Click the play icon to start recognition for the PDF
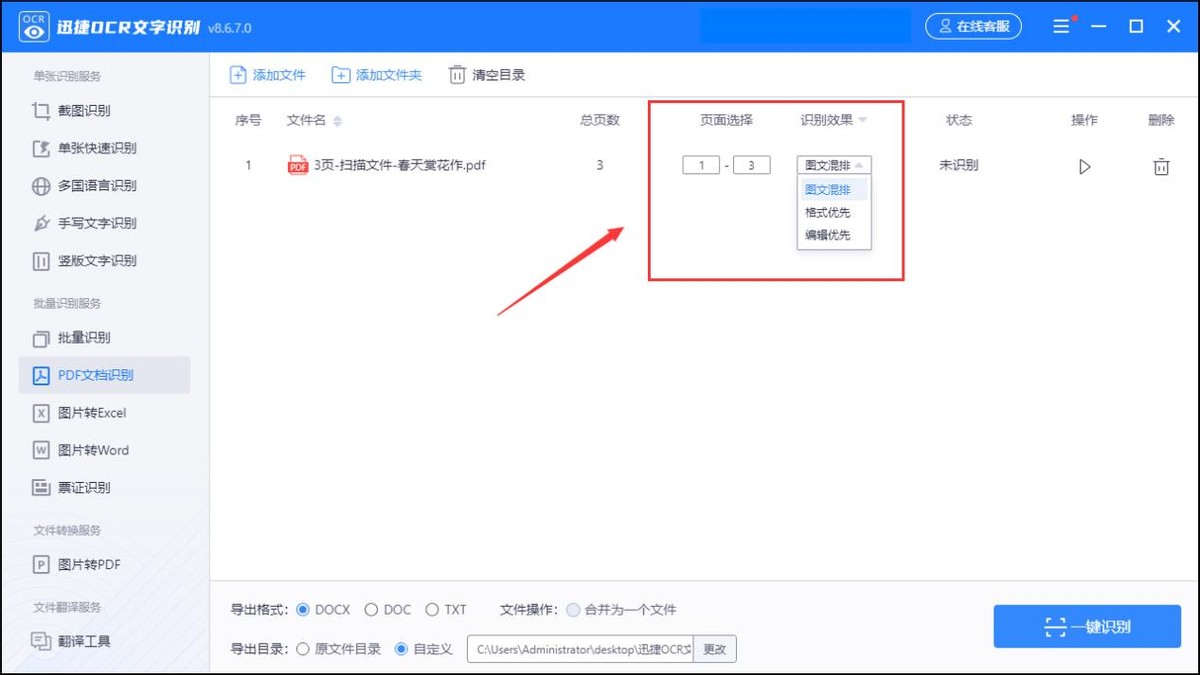Viewport: 1200px width, 675px height. pos(1085,167)
